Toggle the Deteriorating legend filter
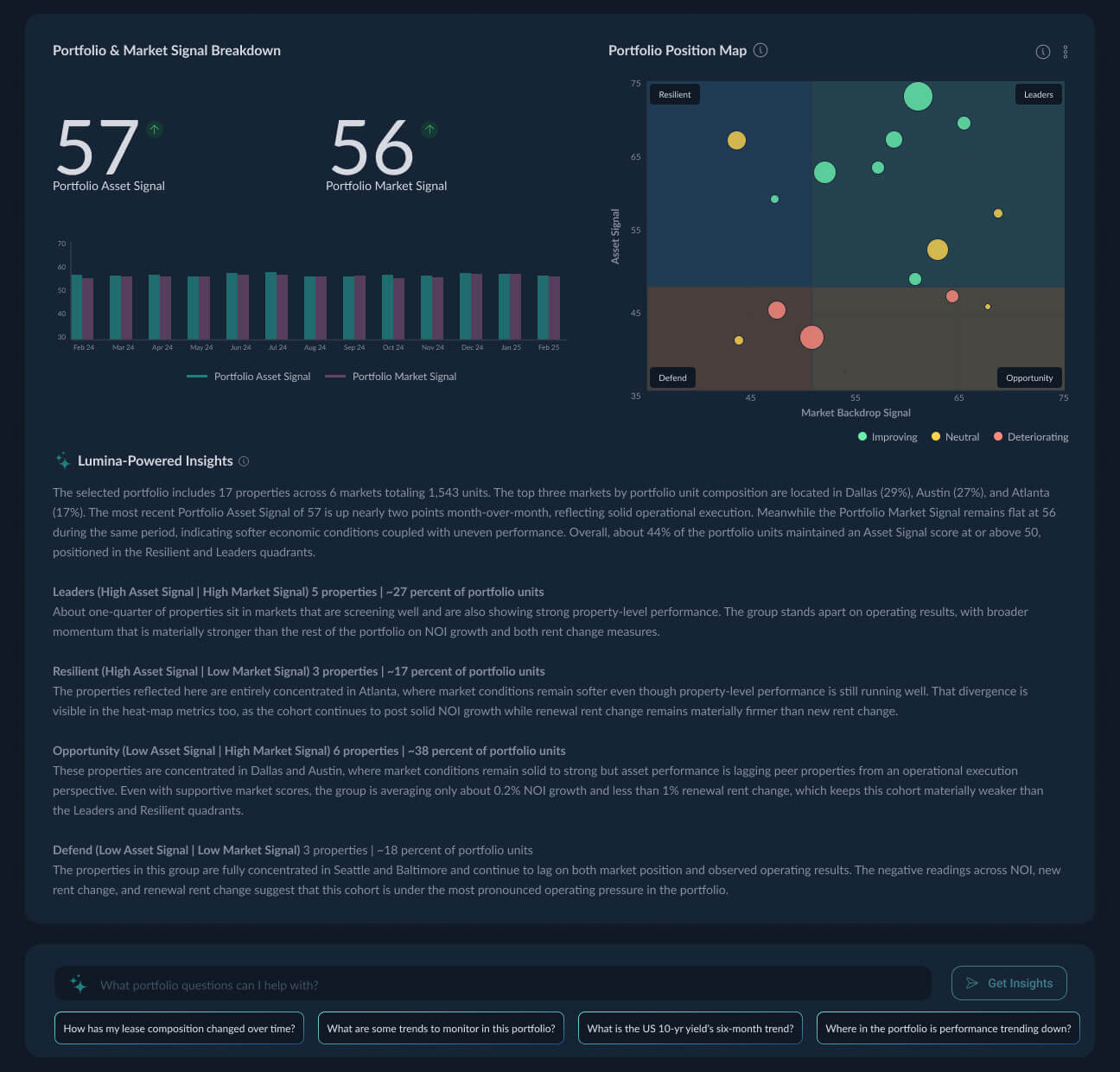 (1031, 437)
